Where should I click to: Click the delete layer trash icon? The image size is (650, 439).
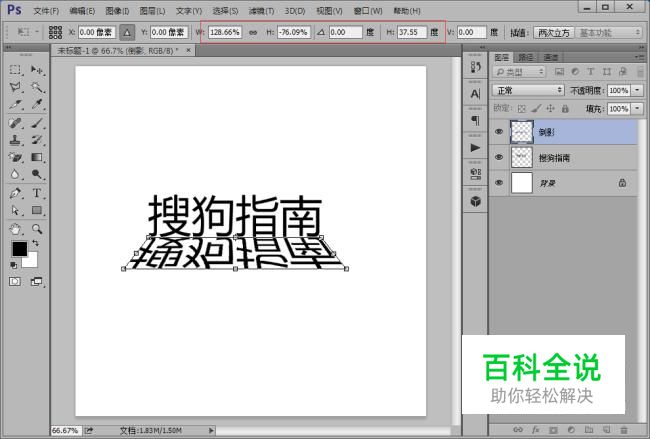click(x=623, y=430)
